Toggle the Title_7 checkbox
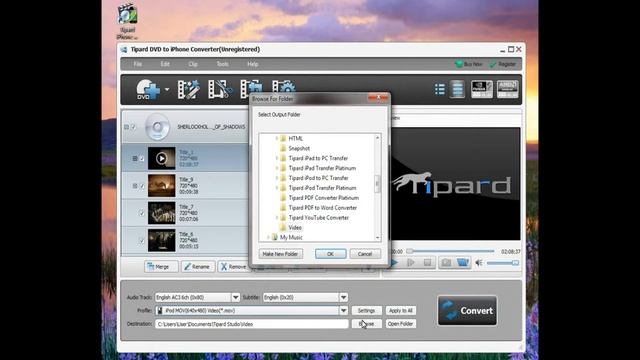 click(142, 213)
